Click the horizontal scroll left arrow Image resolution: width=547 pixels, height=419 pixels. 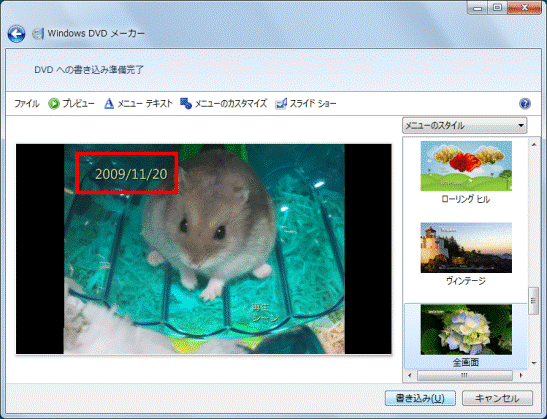[410, 375]
